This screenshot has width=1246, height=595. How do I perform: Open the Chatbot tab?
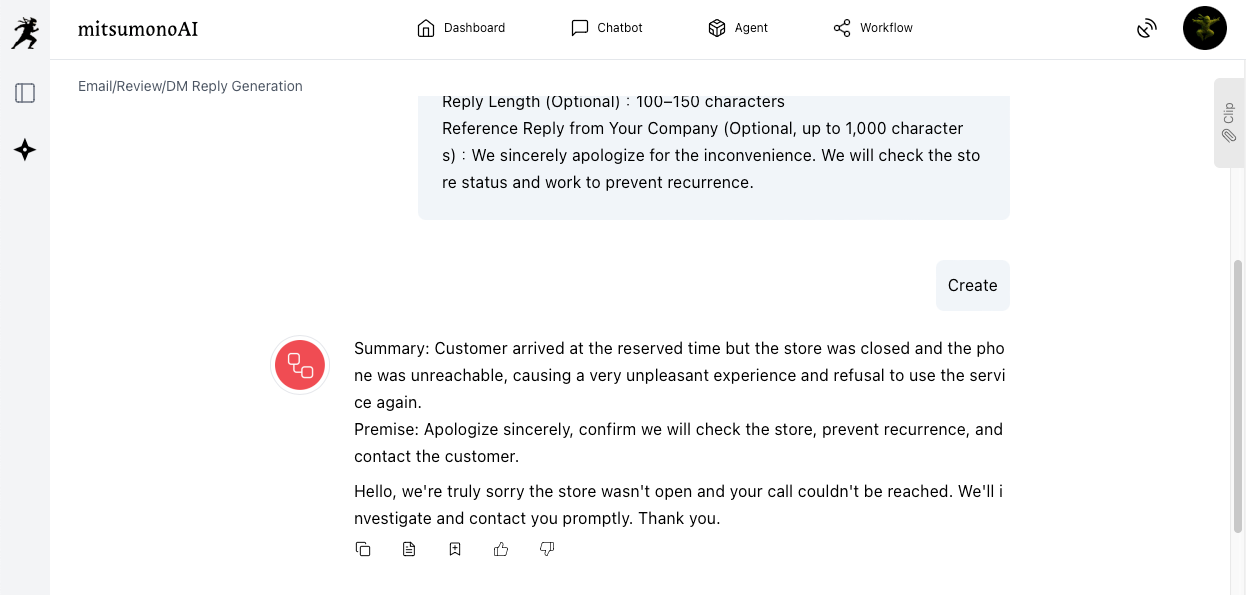[x=607, y=28]
